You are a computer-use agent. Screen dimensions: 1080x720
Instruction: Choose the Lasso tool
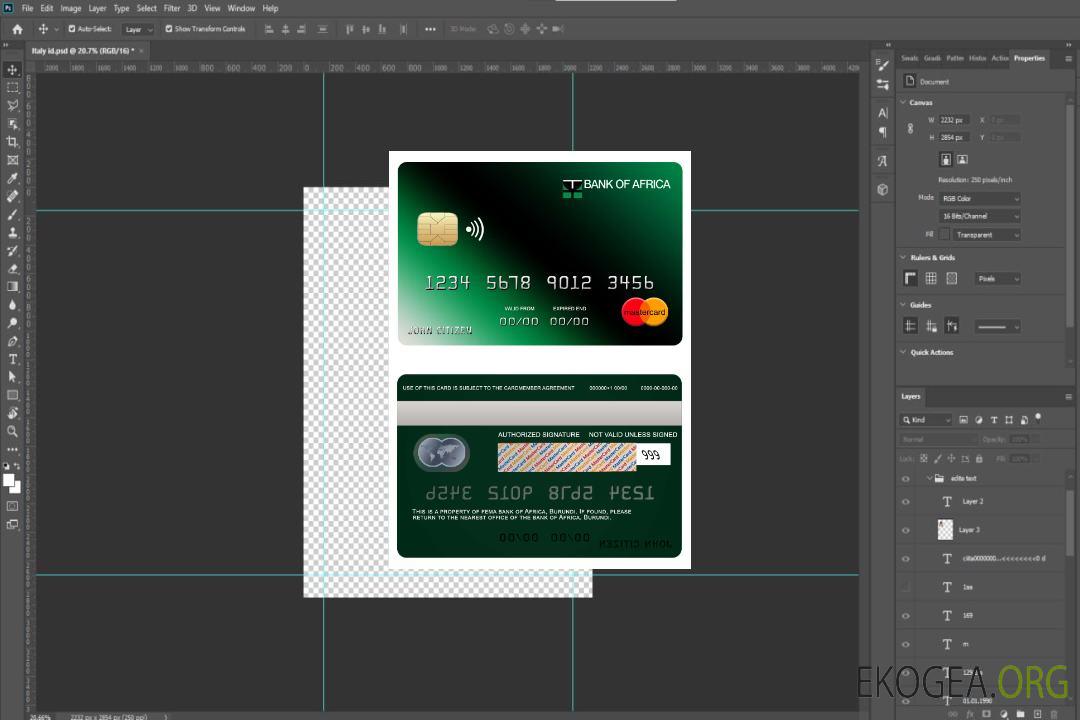tap(12, 105)
